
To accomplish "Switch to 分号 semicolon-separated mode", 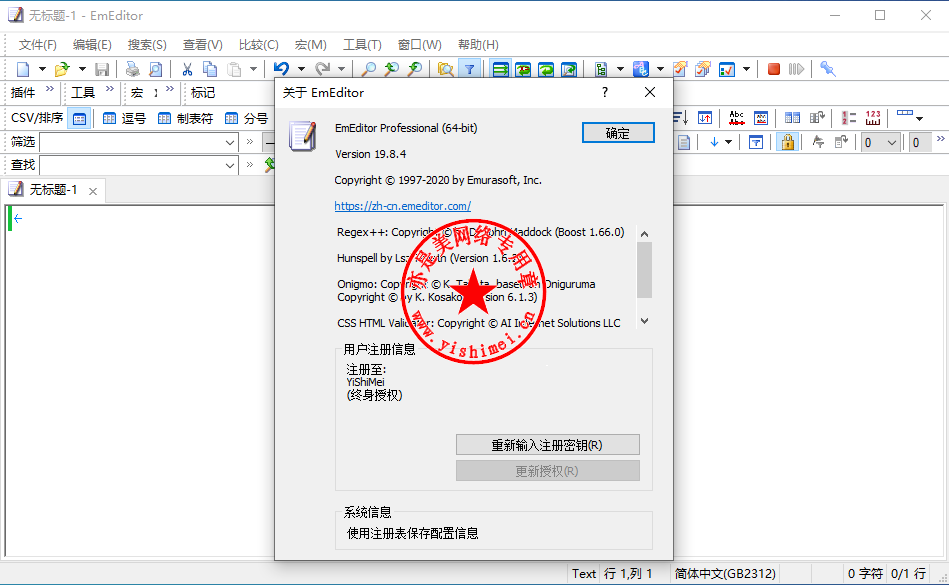I will [x=246, y=119].
